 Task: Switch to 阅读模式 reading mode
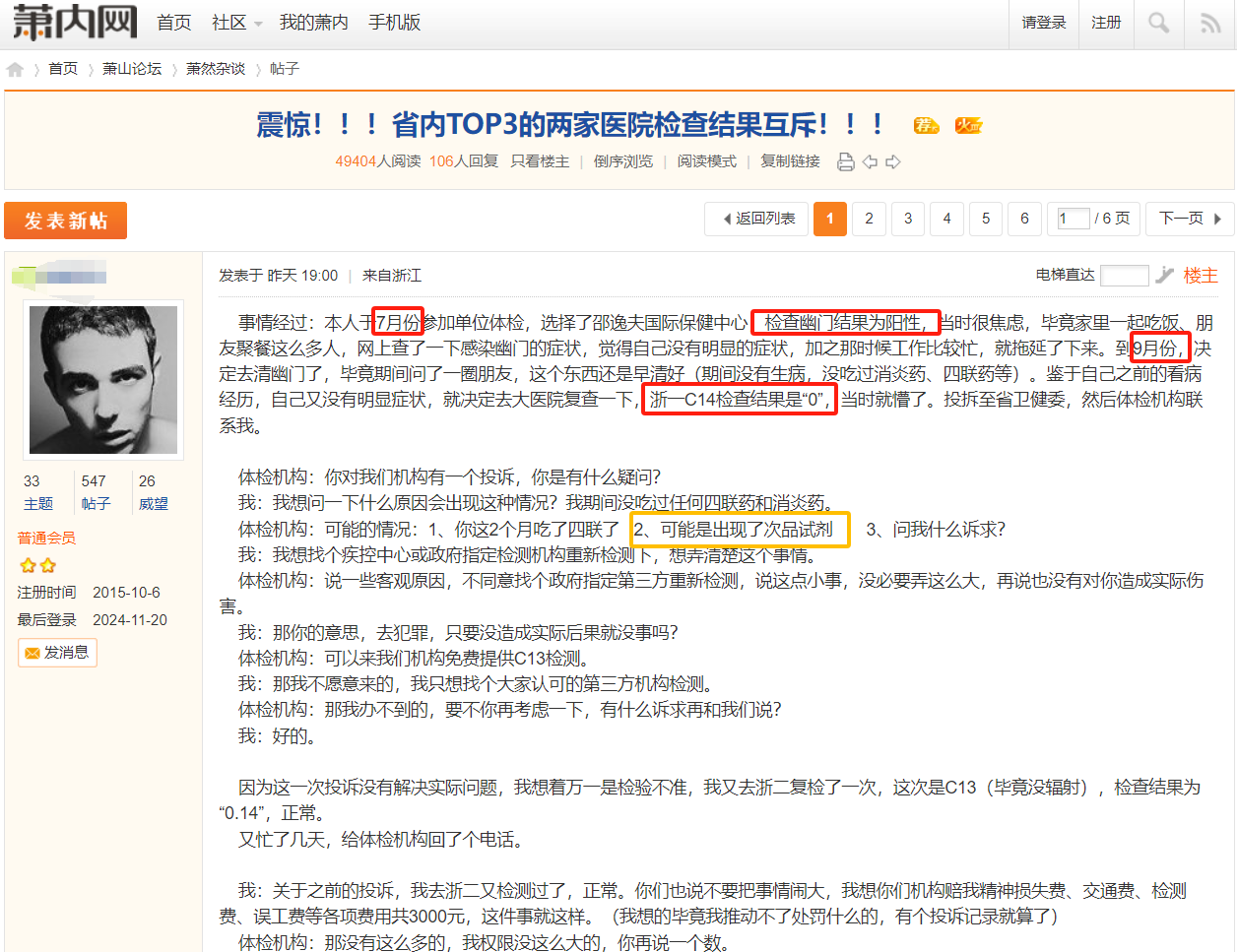(x=706, y=161)
